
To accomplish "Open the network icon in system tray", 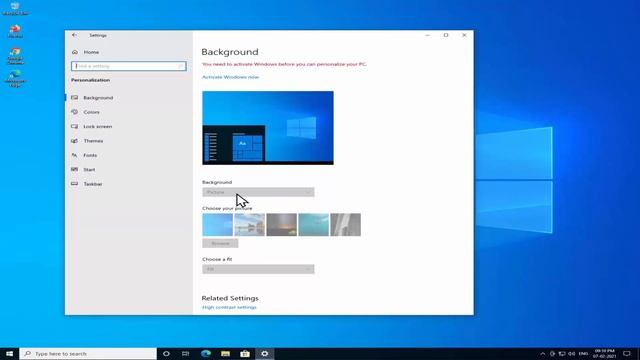I will pos(562,354).
